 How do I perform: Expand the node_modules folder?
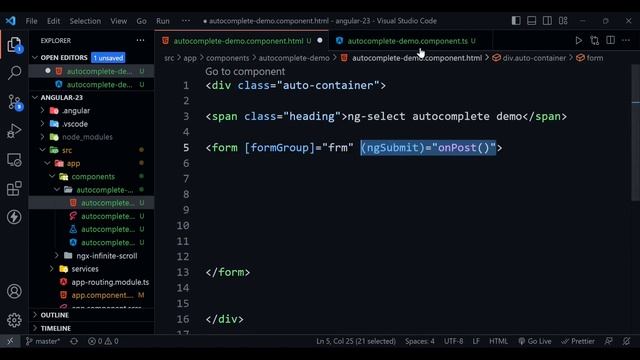42,137
